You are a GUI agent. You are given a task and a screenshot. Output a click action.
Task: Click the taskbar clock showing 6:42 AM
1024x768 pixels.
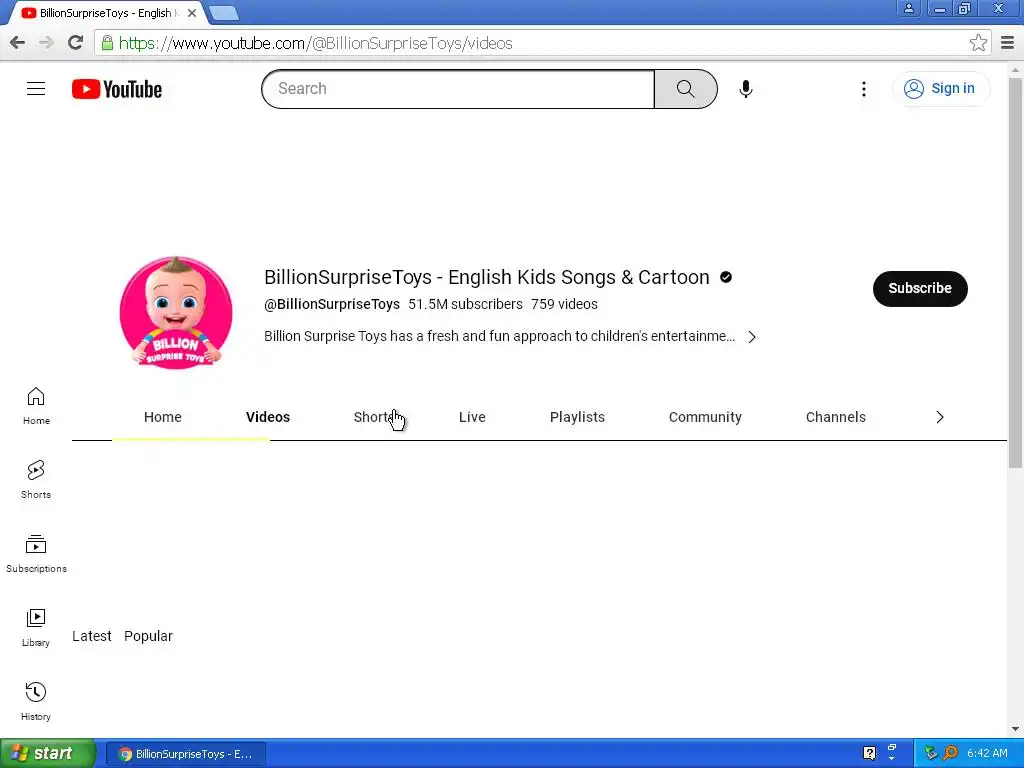coord(987,753)
